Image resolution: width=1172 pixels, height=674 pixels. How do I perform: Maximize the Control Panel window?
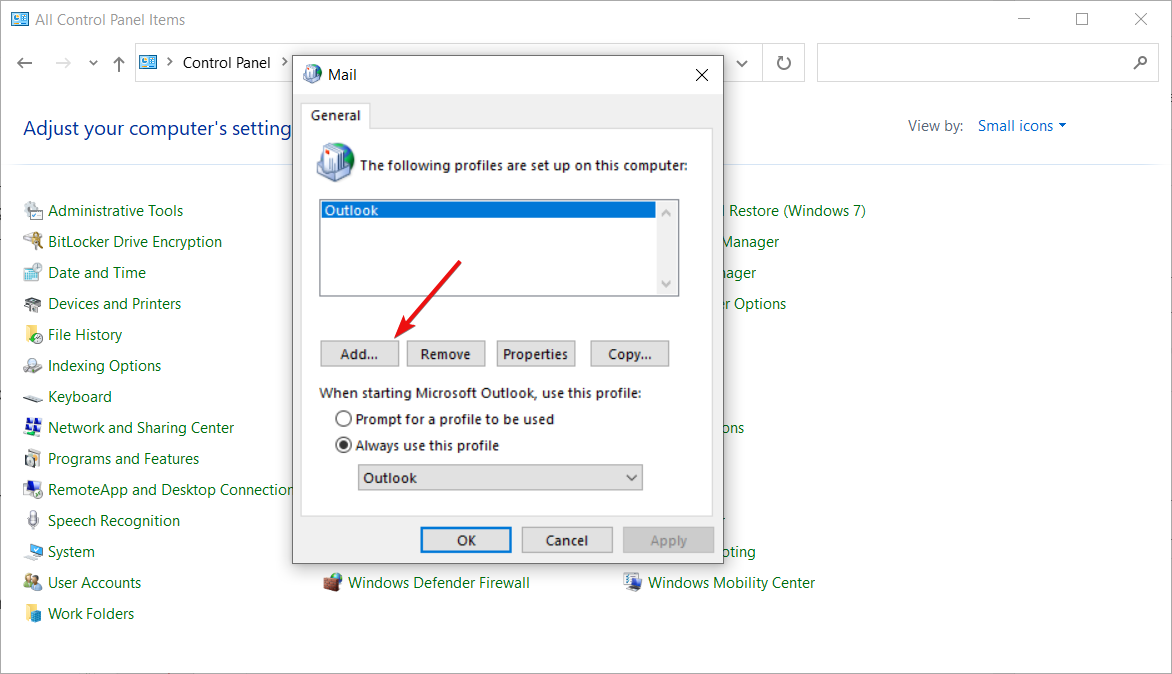coord(1082,19)
